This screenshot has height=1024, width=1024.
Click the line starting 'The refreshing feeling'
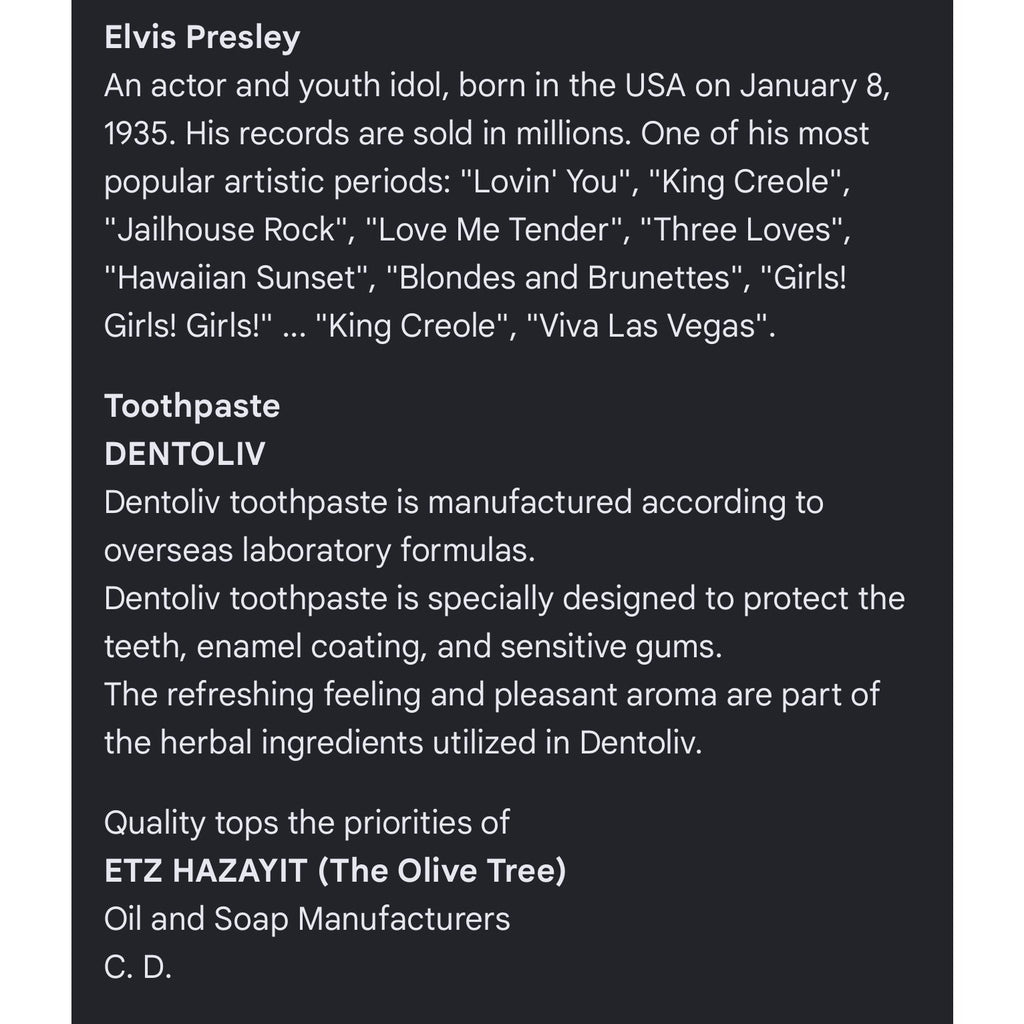[x=492, y=695]
